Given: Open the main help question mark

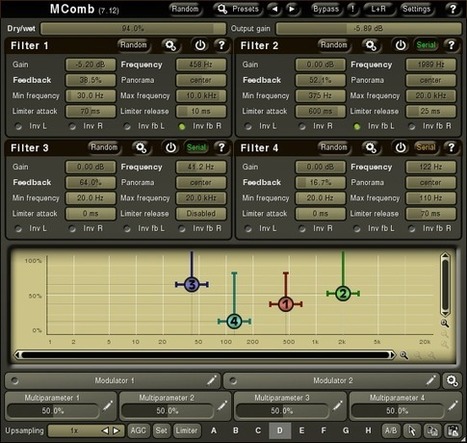Looking at the screenshot, I should click(x=453, y=9).
